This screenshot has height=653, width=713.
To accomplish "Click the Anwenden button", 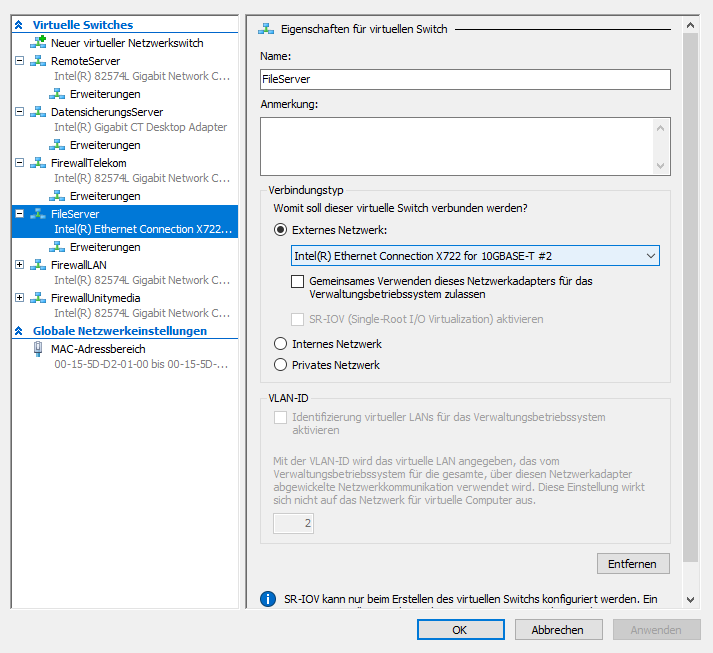I will tap(656, 630).
